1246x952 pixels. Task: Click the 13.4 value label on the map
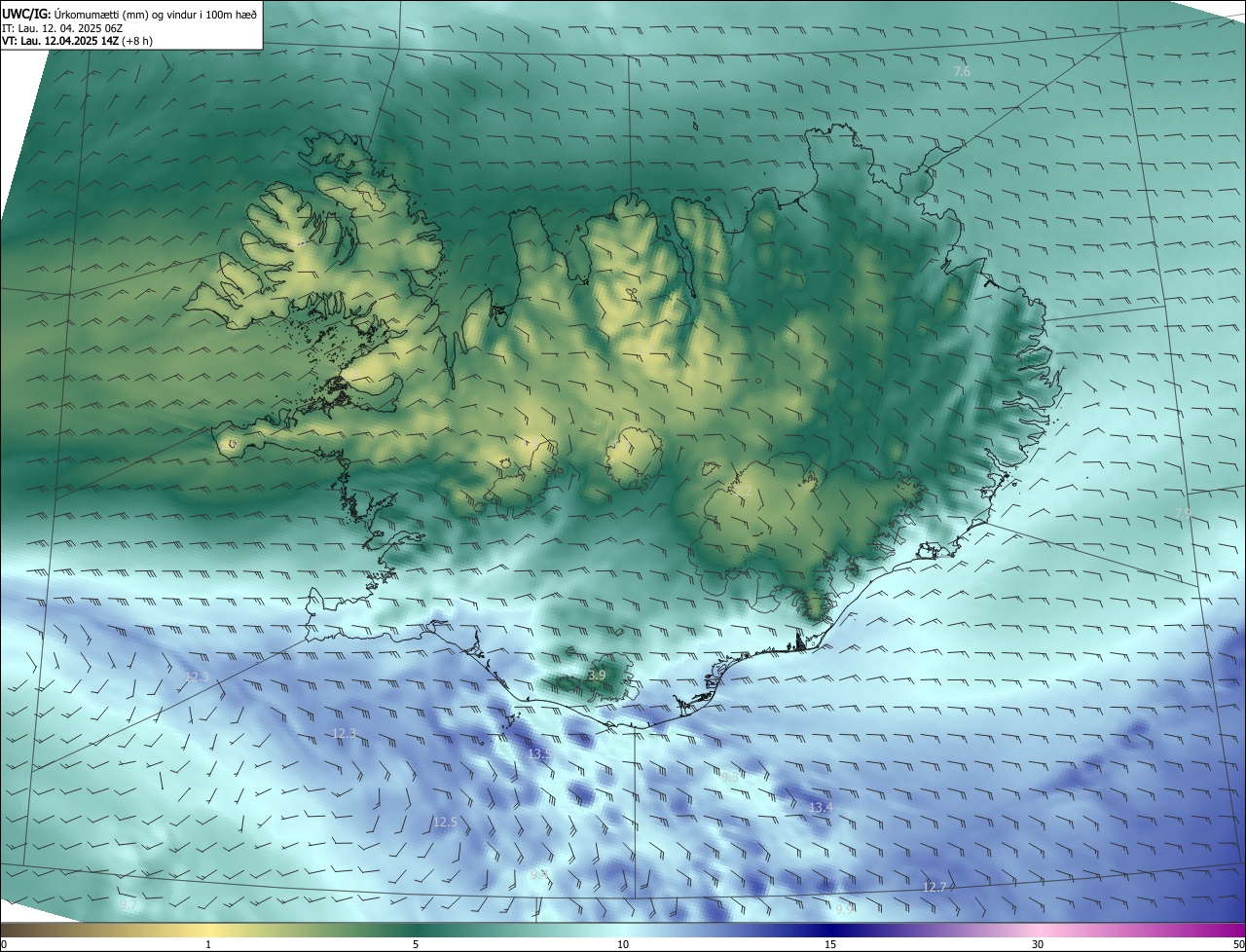click(x=822, y=807)
